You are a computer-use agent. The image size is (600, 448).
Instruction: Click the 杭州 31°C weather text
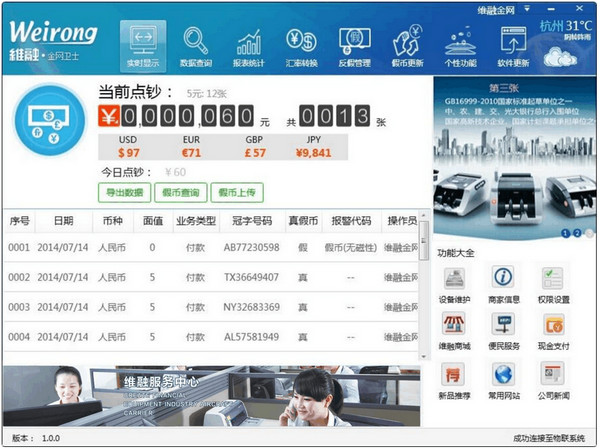tap(566, 26)
